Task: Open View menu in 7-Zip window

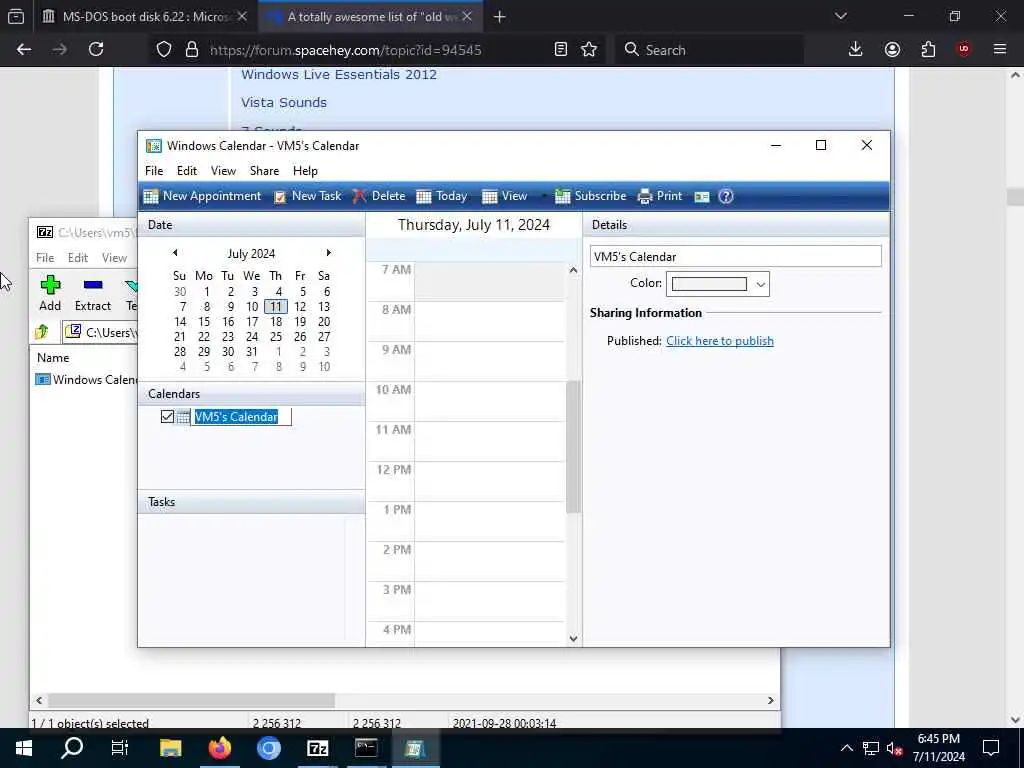Action: (114, 257)
